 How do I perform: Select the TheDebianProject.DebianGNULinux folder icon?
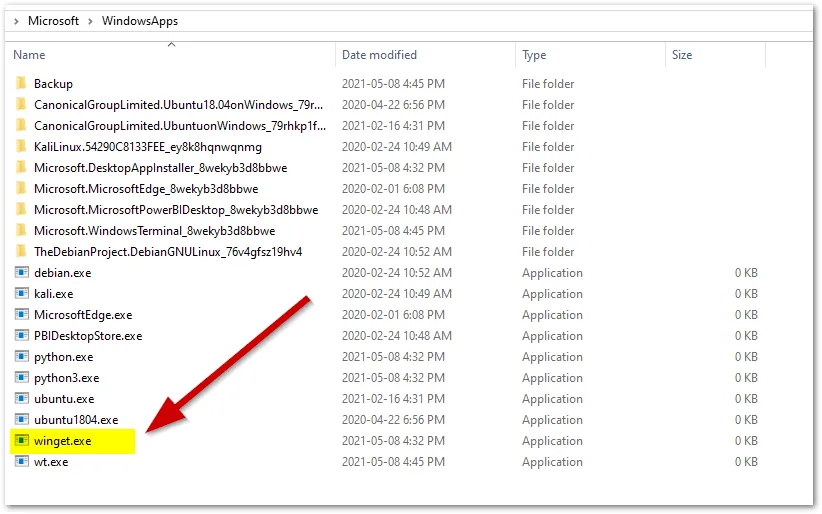pyautogui.click(x=21, y=251)
